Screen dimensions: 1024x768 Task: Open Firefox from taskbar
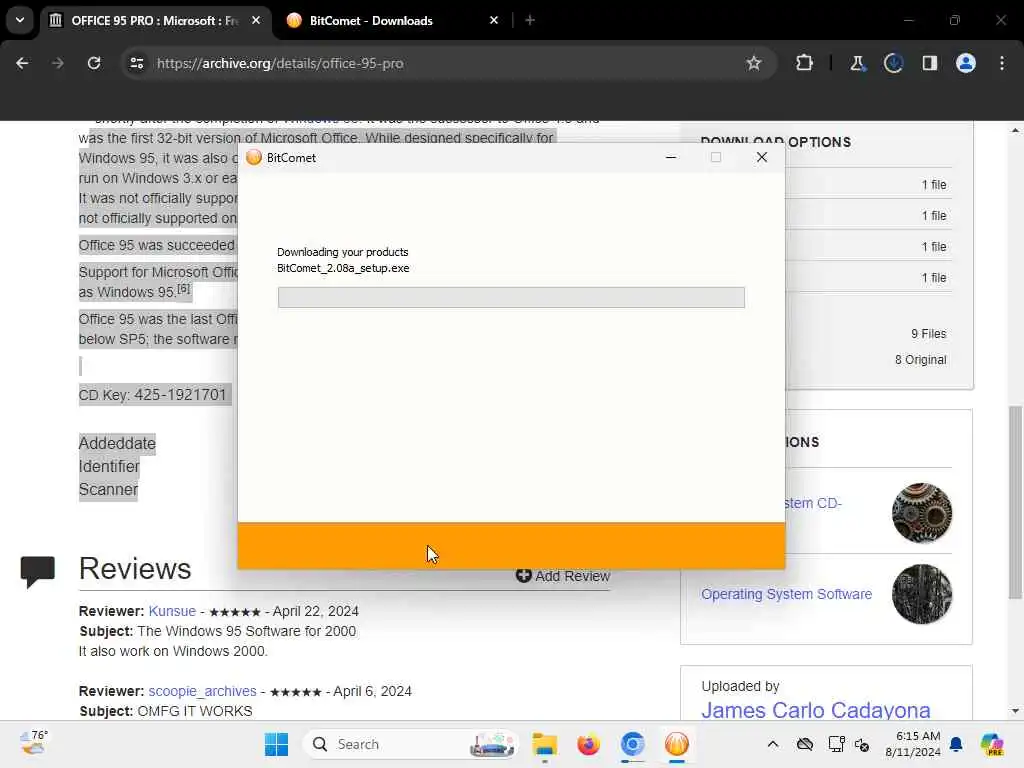[x=588, y=744]
